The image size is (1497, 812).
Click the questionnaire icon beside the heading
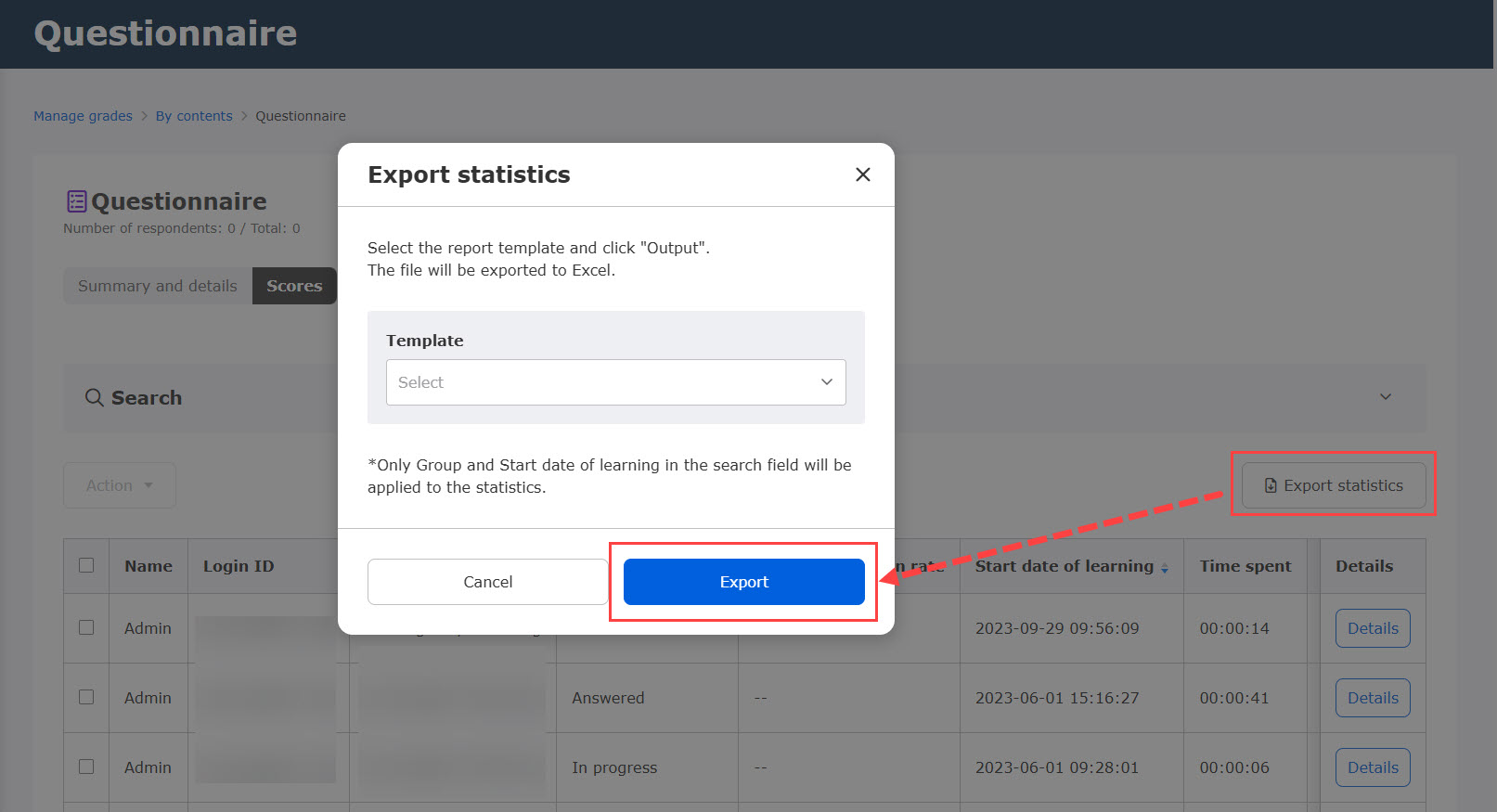[76, 201]
